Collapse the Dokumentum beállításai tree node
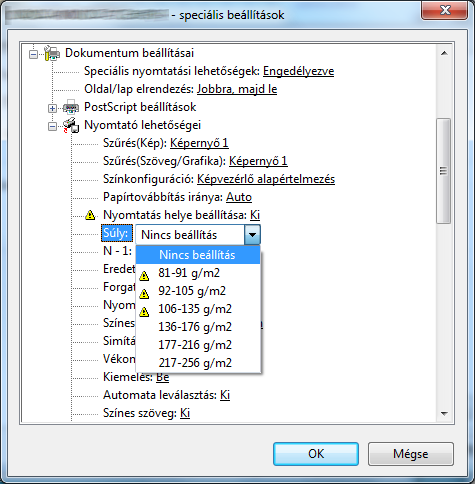Screen dimensions: 475x484 coord(33,54)
